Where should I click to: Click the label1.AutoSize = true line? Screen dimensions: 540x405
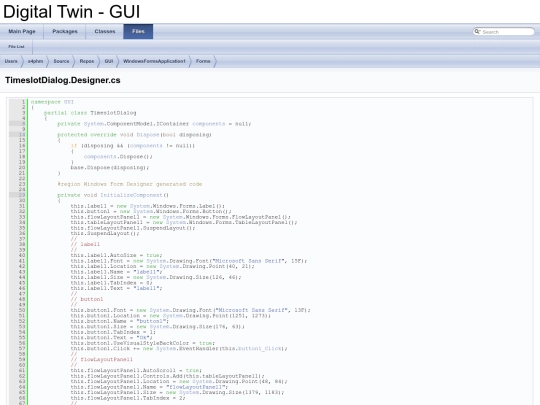coord(116,255)
